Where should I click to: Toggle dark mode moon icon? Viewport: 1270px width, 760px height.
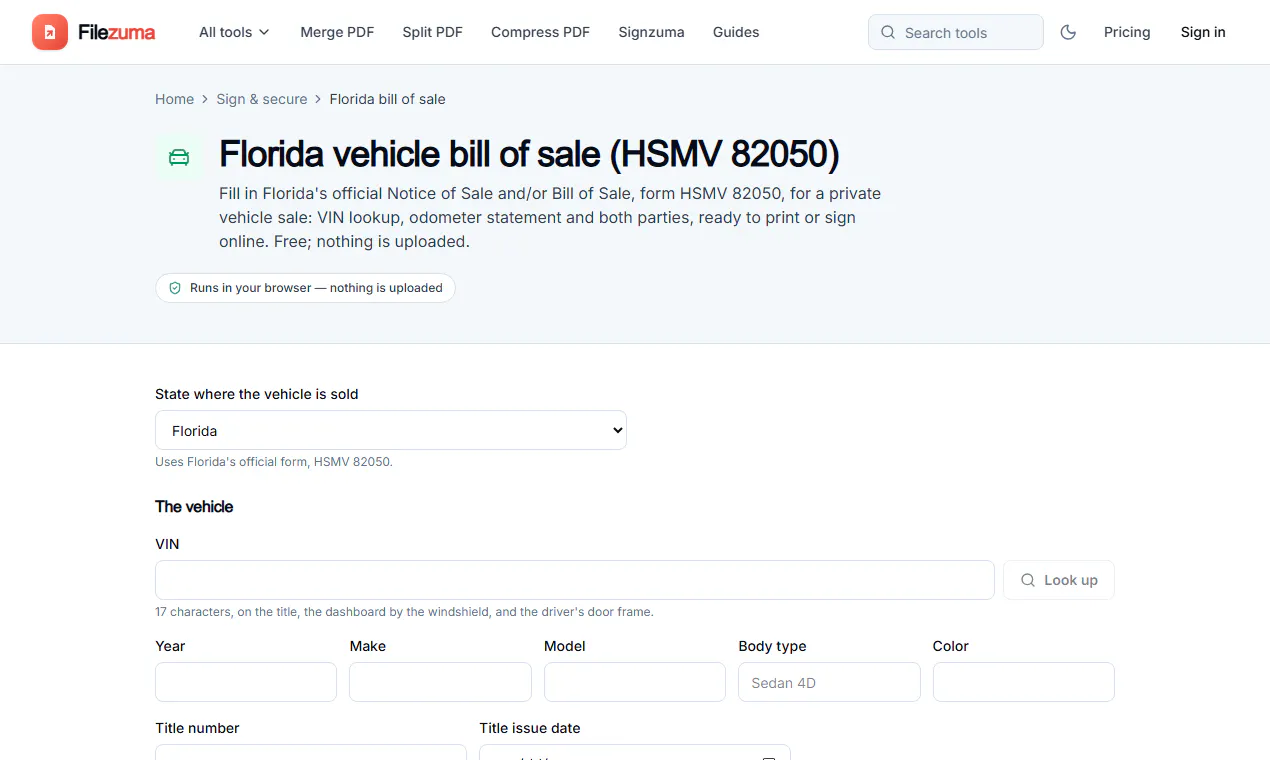coord(1068,32)
